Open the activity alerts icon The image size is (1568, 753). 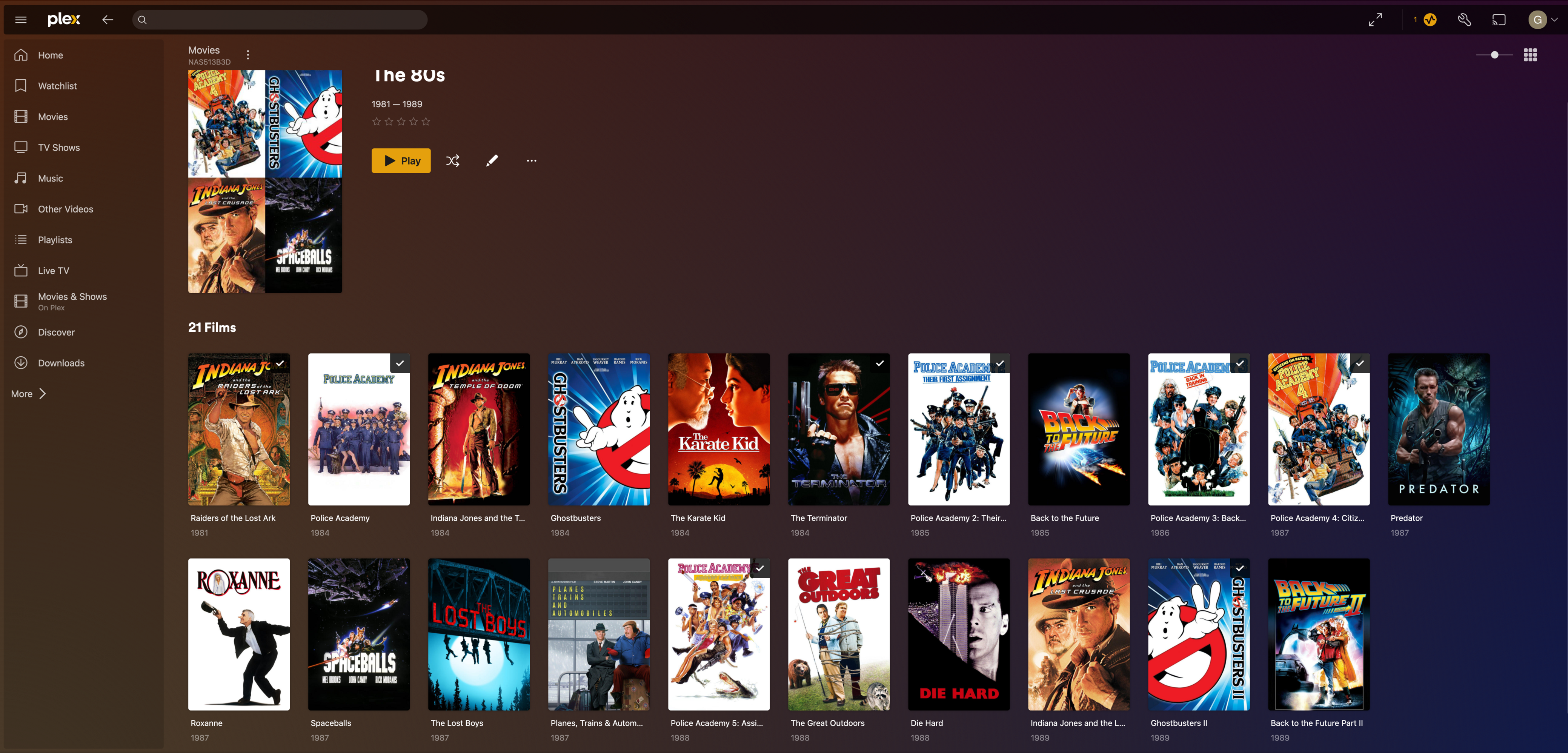(1430, 20)
